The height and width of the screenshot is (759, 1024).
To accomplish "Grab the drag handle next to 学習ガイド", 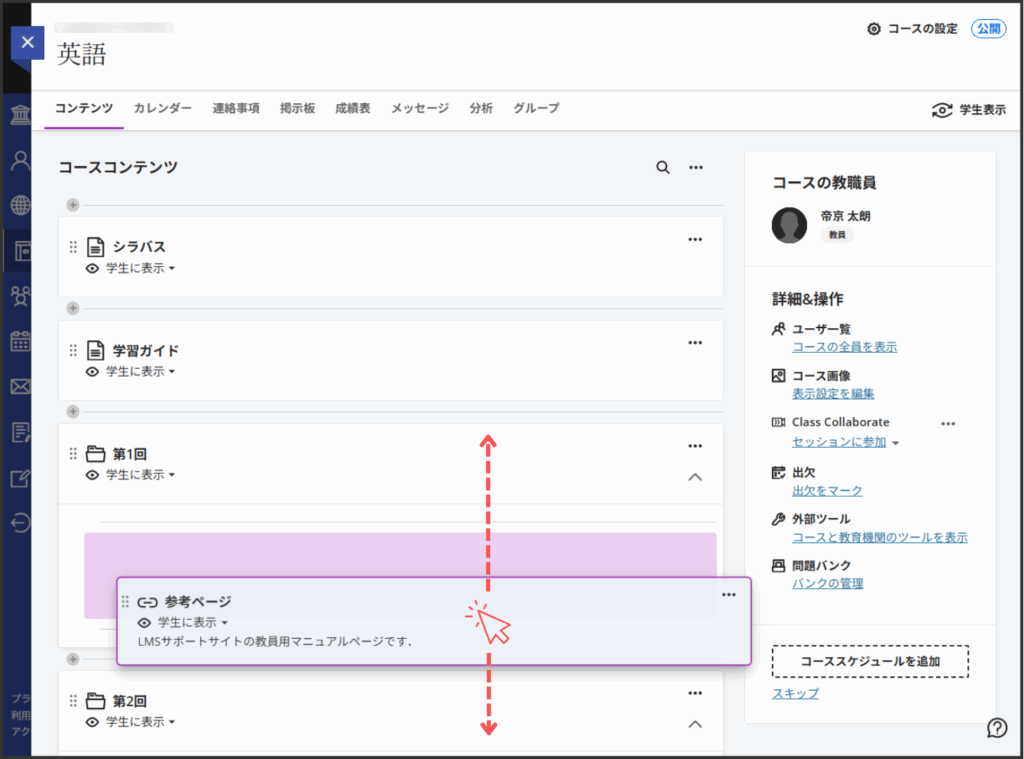I will pyautogui.click(x=73, y=350).
